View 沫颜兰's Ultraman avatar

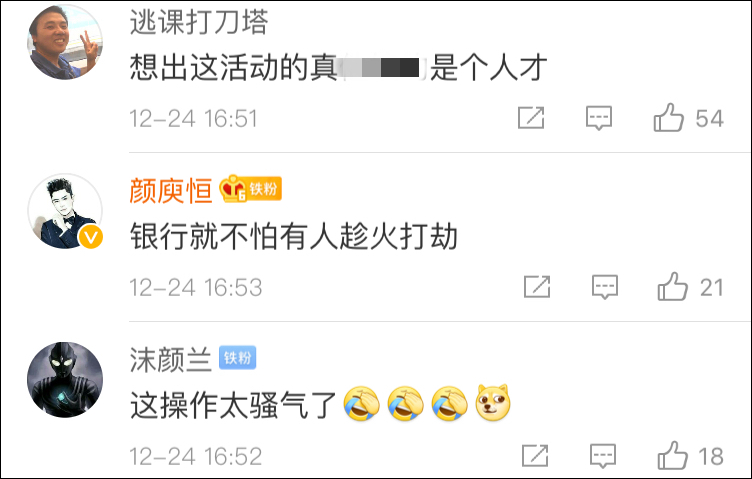click(65, 380)
